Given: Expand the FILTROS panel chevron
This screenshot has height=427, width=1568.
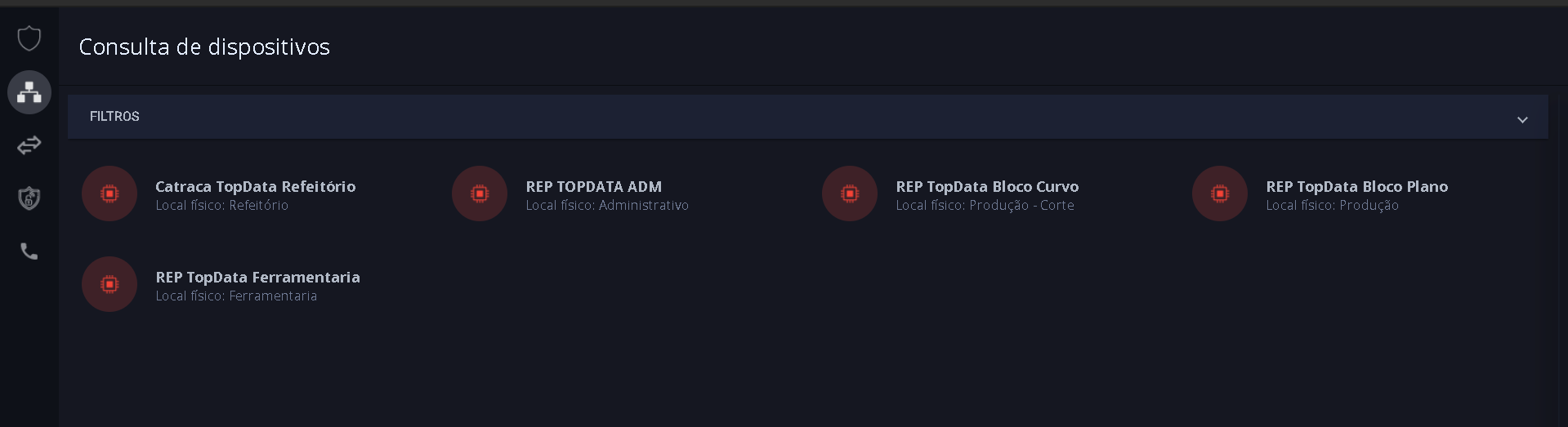Looking at the screenshot, I should (x=1522, y=119).
